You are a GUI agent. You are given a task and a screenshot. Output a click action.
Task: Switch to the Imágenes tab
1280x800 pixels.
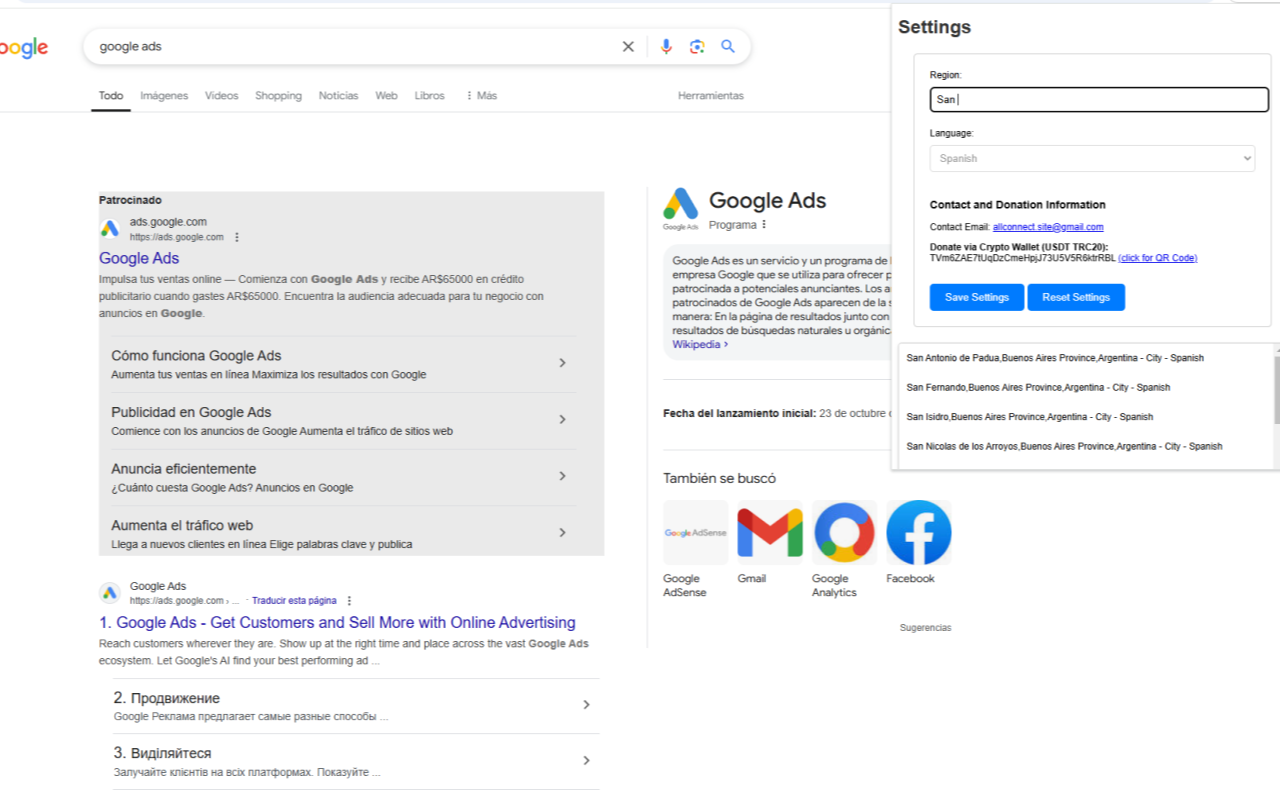click(x=163, y=95)
